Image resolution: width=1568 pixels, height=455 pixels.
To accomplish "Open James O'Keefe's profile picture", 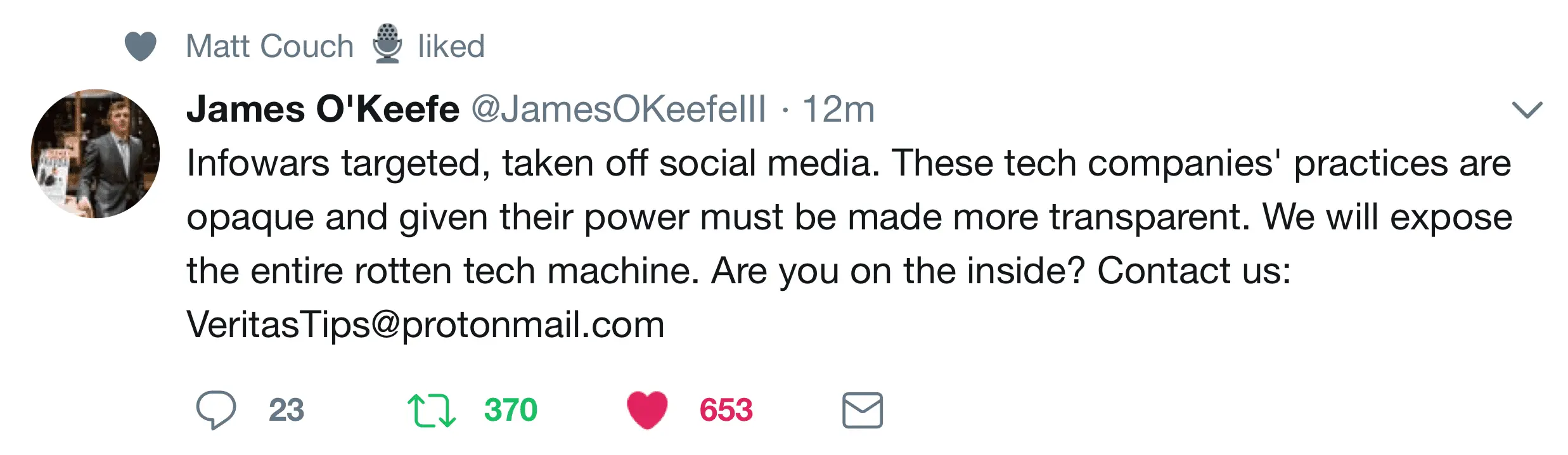I will pos(95,154).
